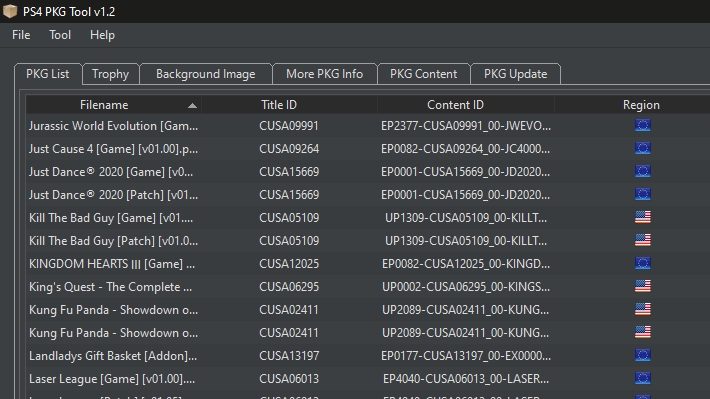The image size is (710, 399).
Task: Click the EU flag for Just Cause 4
Action: 642,149
